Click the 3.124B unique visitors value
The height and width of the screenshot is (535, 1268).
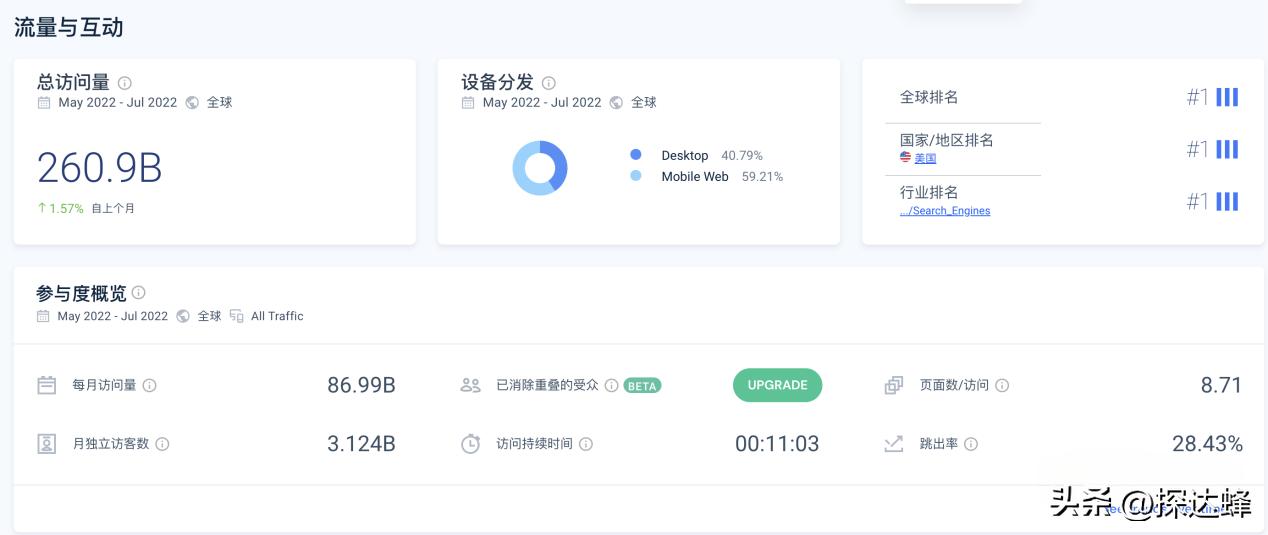(x=361, y=444)
